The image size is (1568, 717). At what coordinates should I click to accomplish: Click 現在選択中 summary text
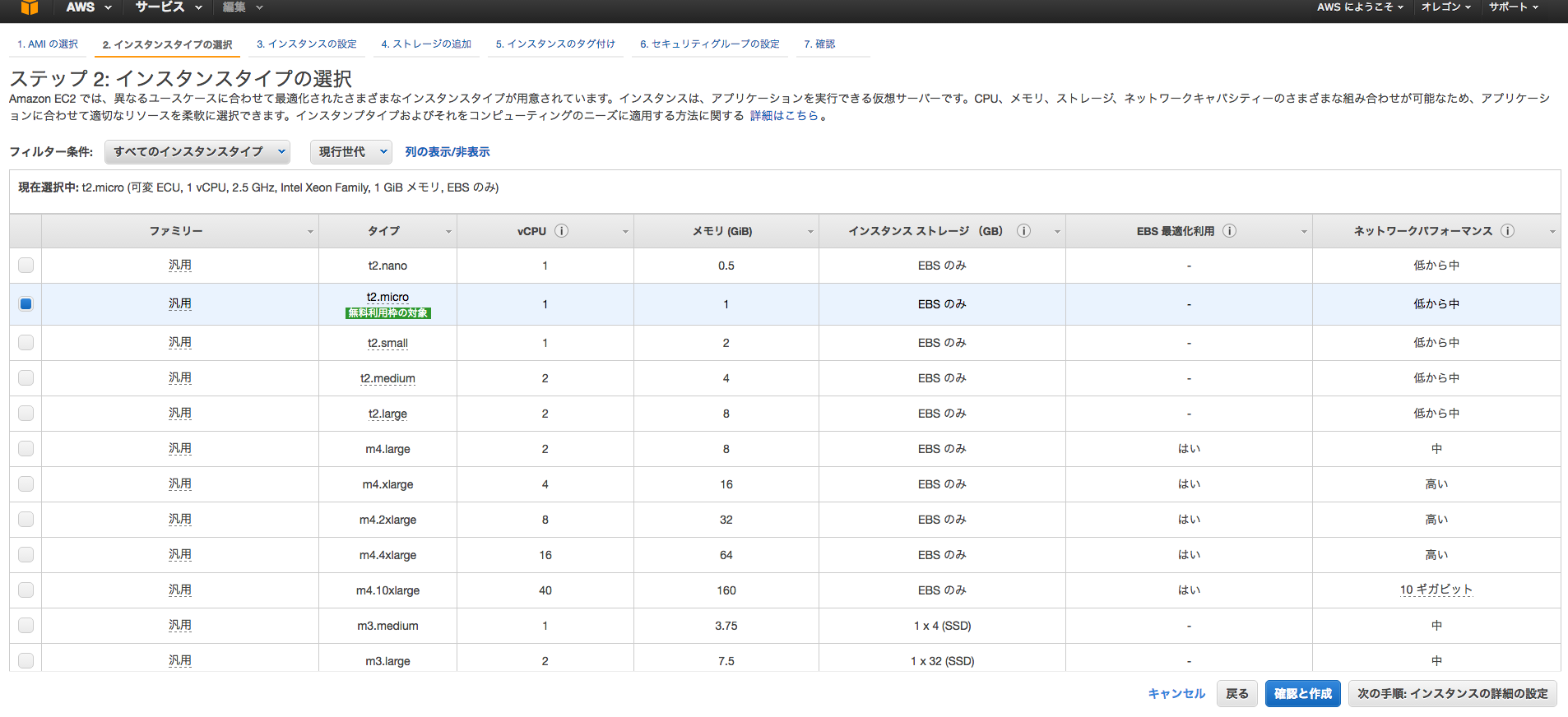coord(258,187)
